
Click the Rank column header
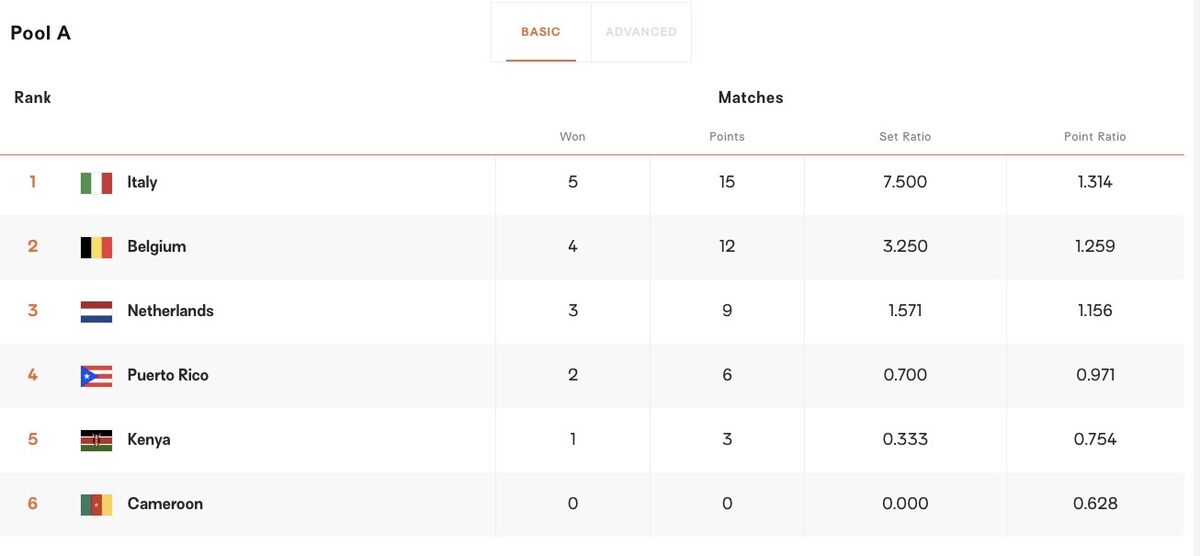click(x=33, y=98)
